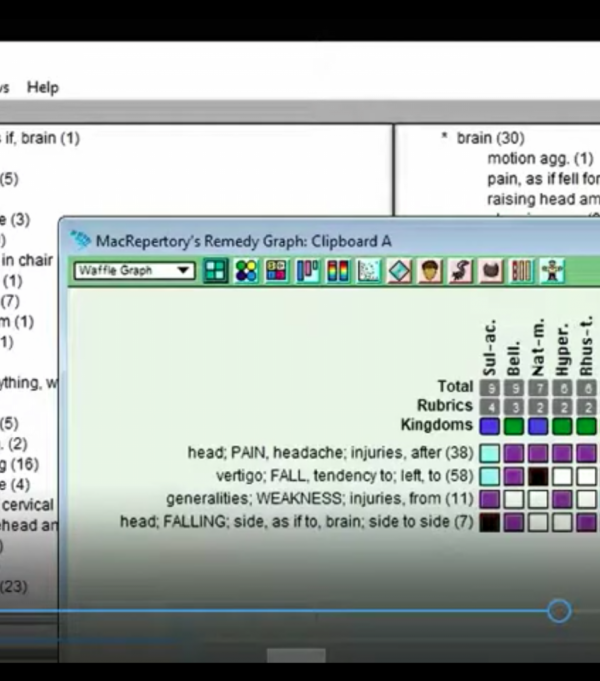Select the red vertical bars graph icon

[521, 271]
